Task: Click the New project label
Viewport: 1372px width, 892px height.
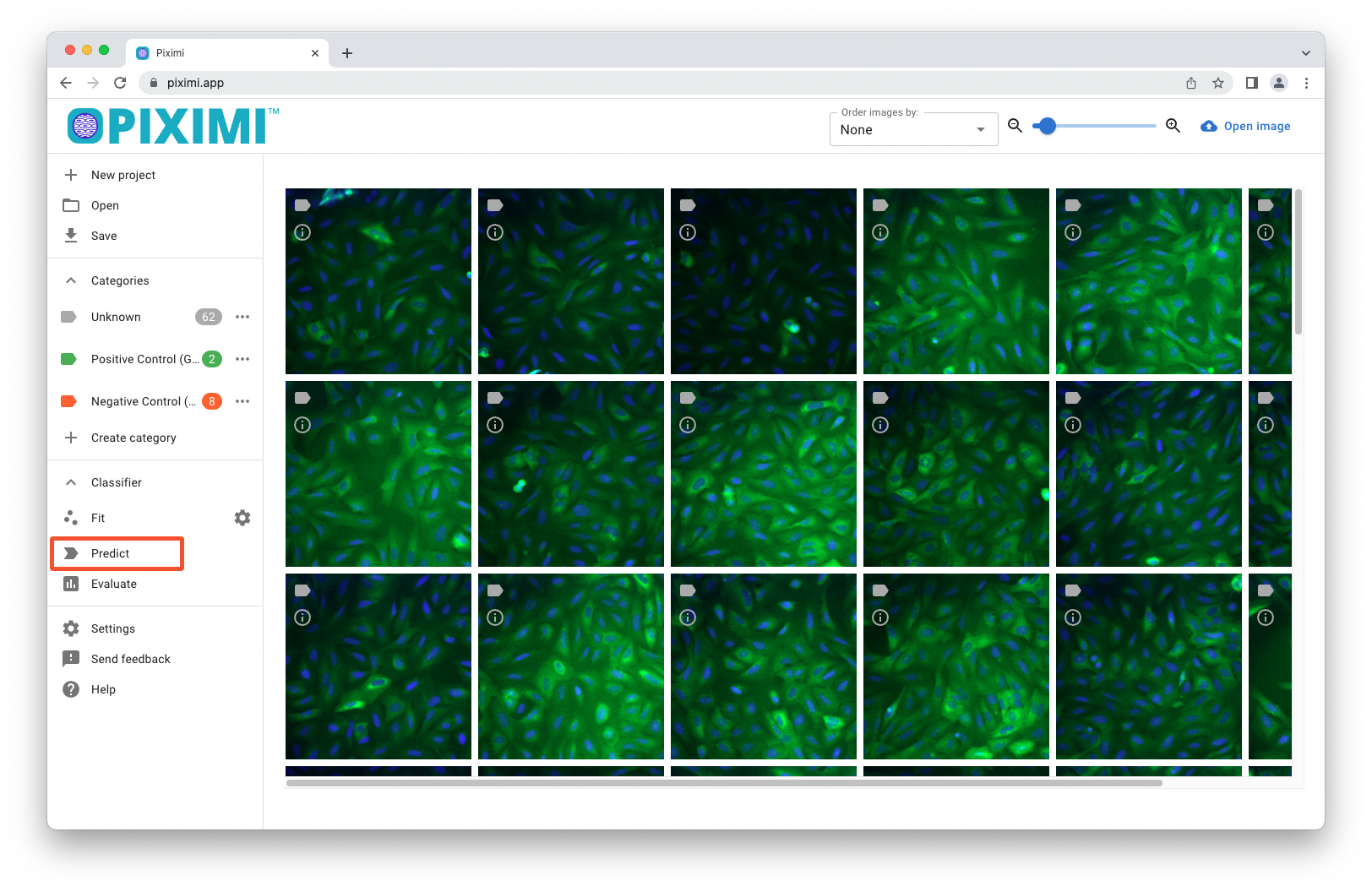Action: coord(123,175)
